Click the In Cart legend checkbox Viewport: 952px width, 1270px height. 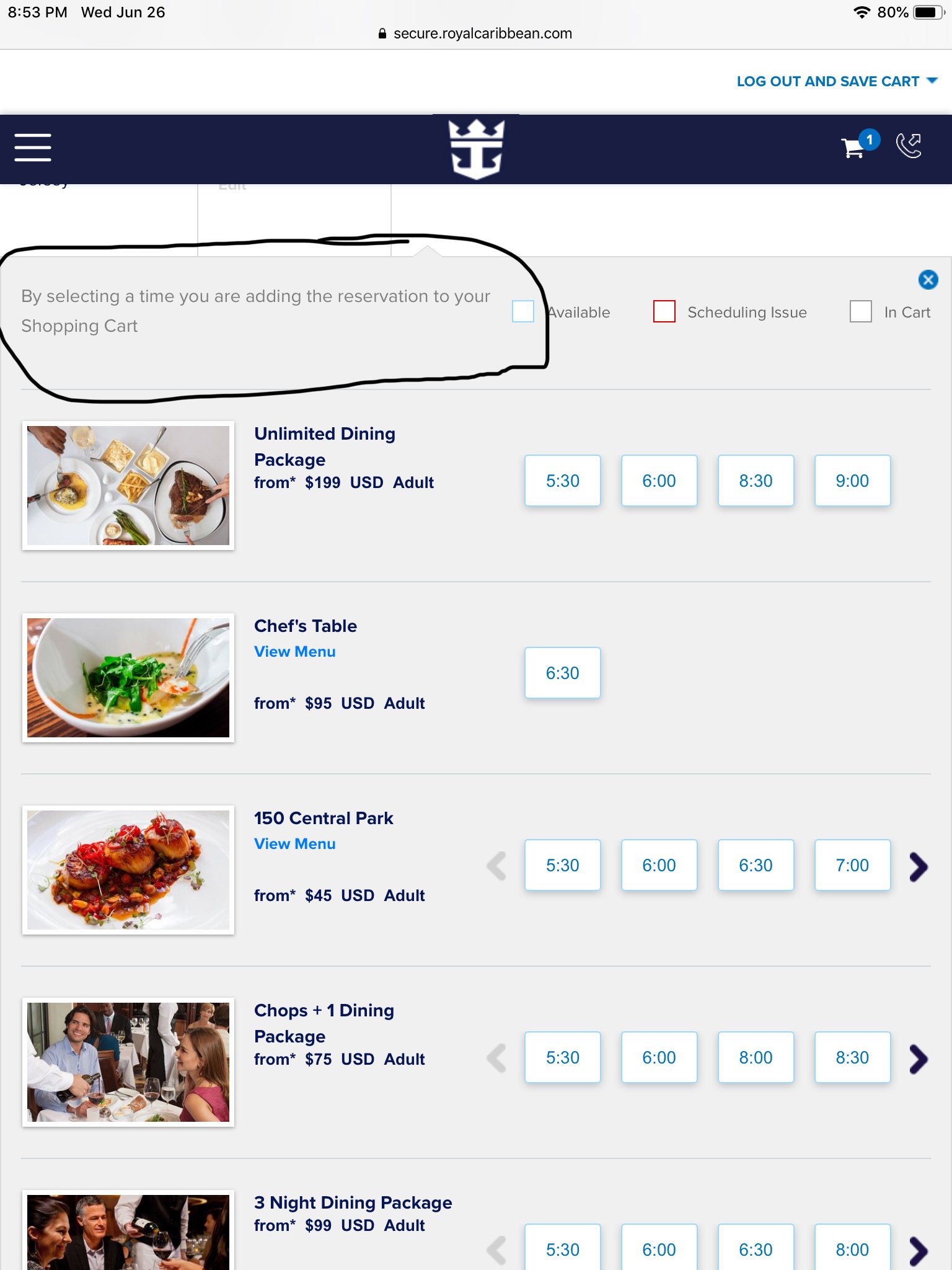pyautogui.click(x=861, y=311)
